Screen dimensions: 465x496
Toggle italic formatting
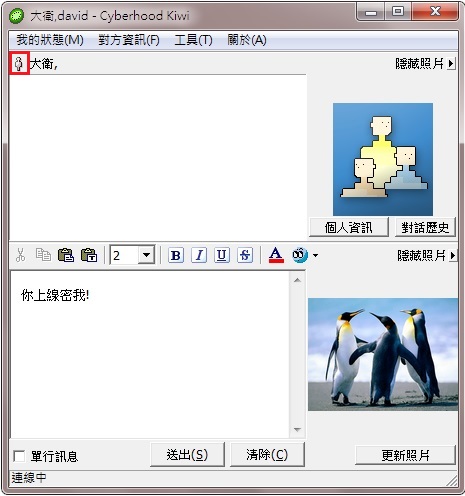[199, 255]
